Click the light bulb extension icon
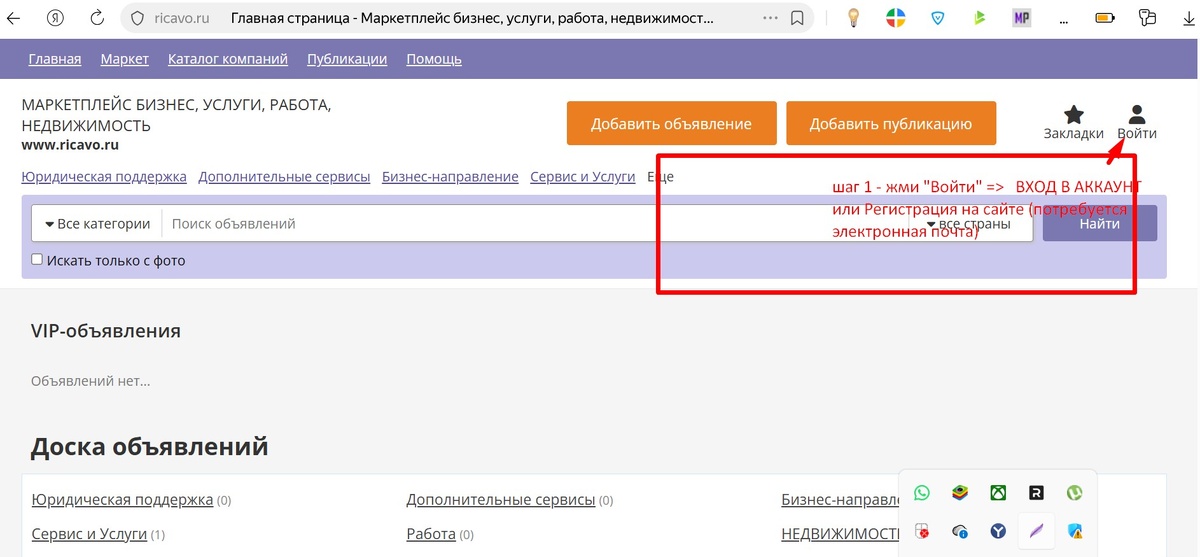This screenshot has height=557, width=1200. [x=854, y=17]
